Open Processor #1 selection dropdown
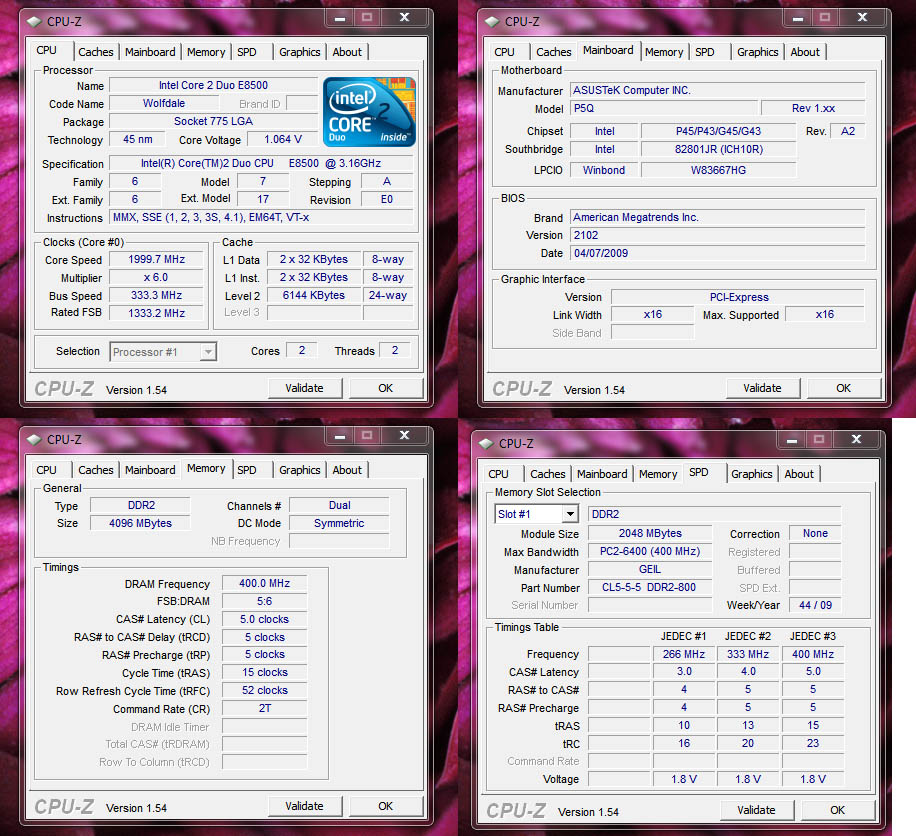The image size is (916, 836). click(163, 352)
